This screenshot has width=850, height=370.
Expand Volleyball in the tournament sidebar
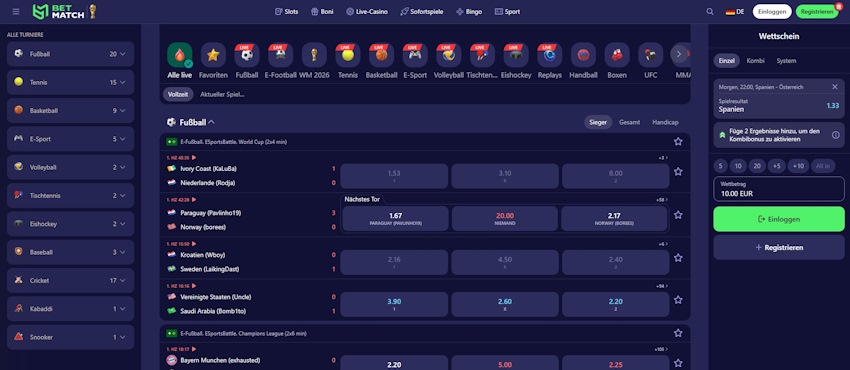tap(70, 167)
